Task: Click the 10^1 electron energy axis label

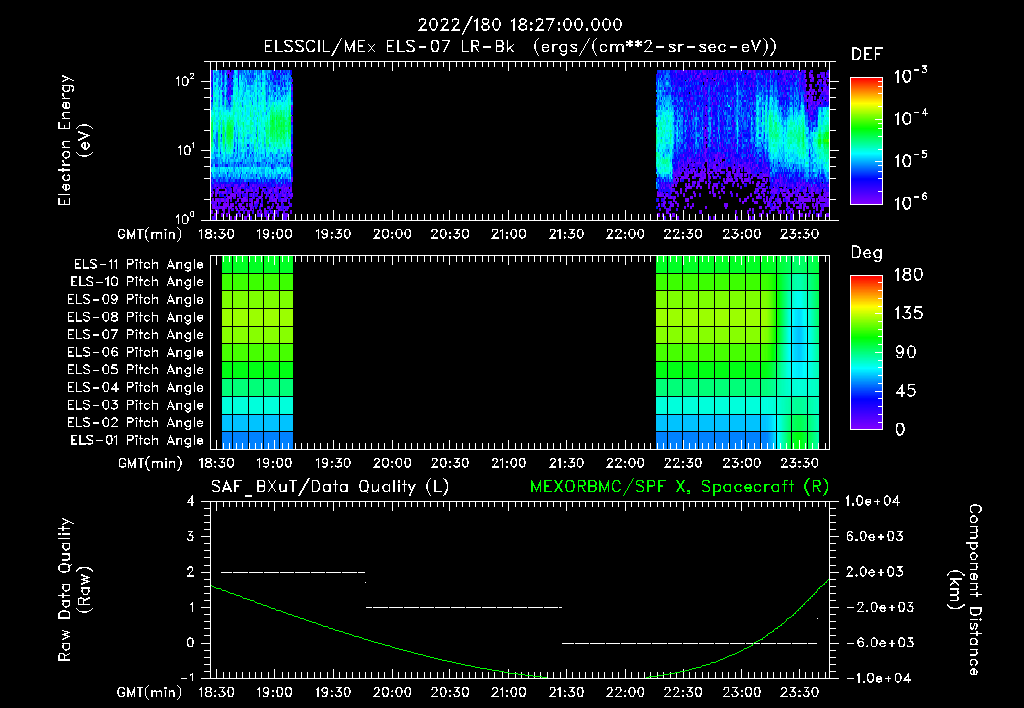Action: (185, 150)
